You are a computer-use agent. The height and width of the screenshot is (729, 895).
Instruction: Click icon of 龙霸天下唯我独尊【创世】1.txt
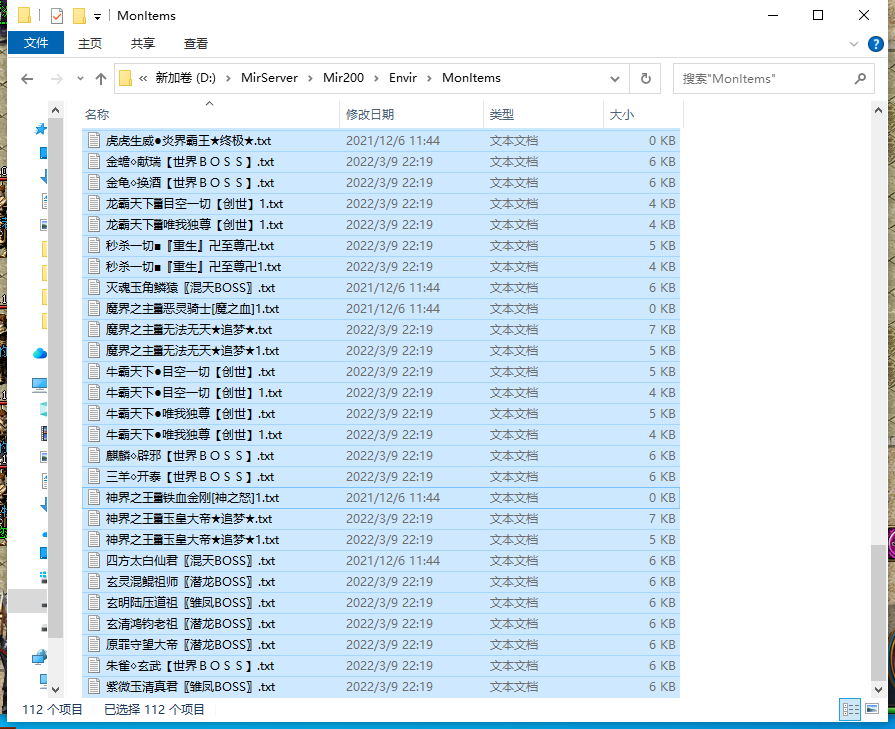(94, 224)
